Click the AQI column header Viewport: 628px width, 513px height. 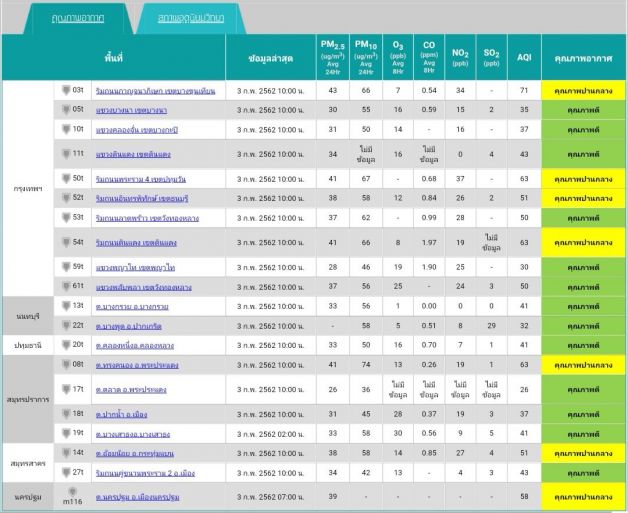[x=523, y=58]
